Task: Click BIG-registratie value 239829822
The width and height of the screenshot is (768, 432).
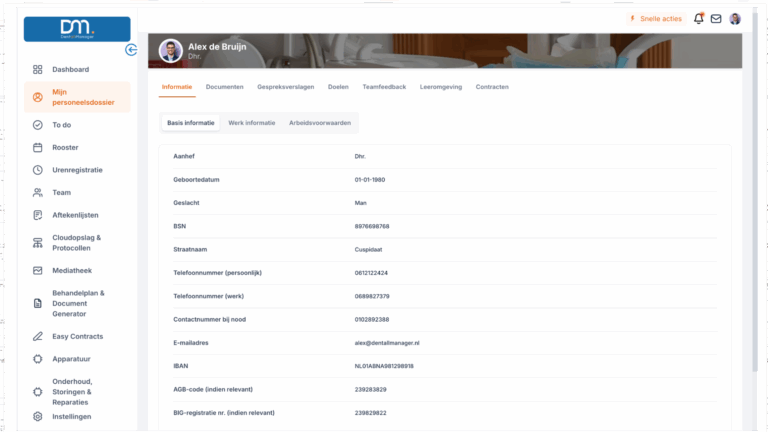Action: pos(370,413)
